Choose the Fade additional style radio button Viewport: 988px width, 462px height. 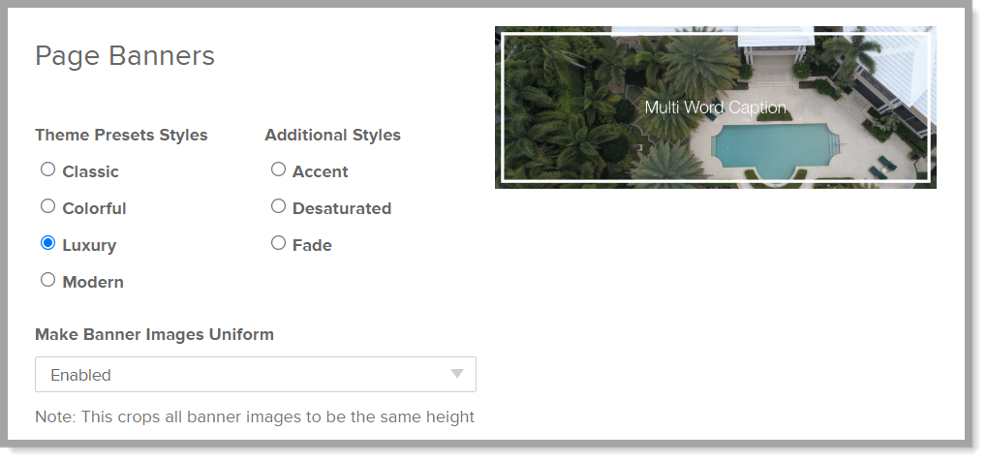279,243
